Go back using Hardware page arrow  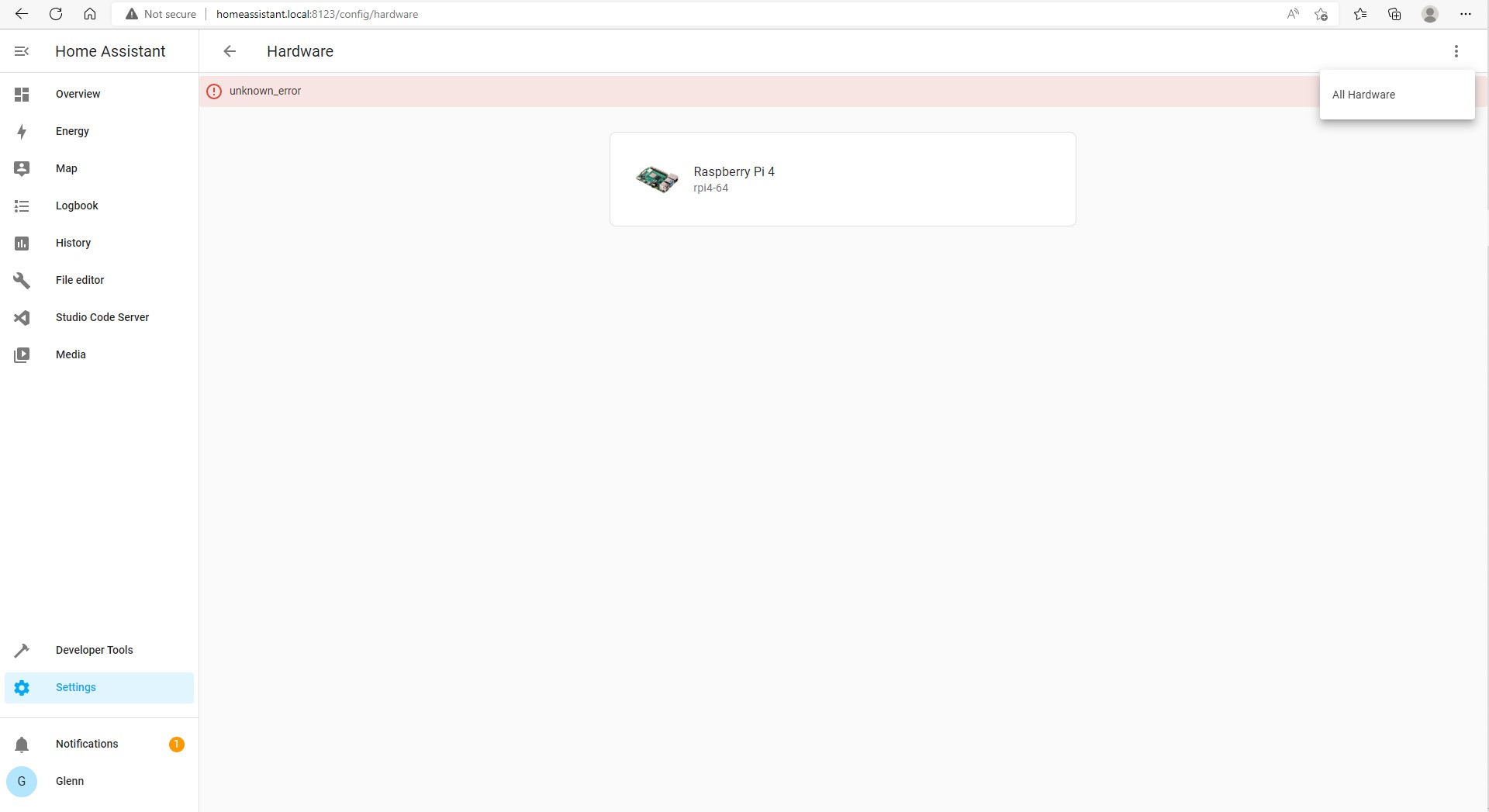[230, 51]
